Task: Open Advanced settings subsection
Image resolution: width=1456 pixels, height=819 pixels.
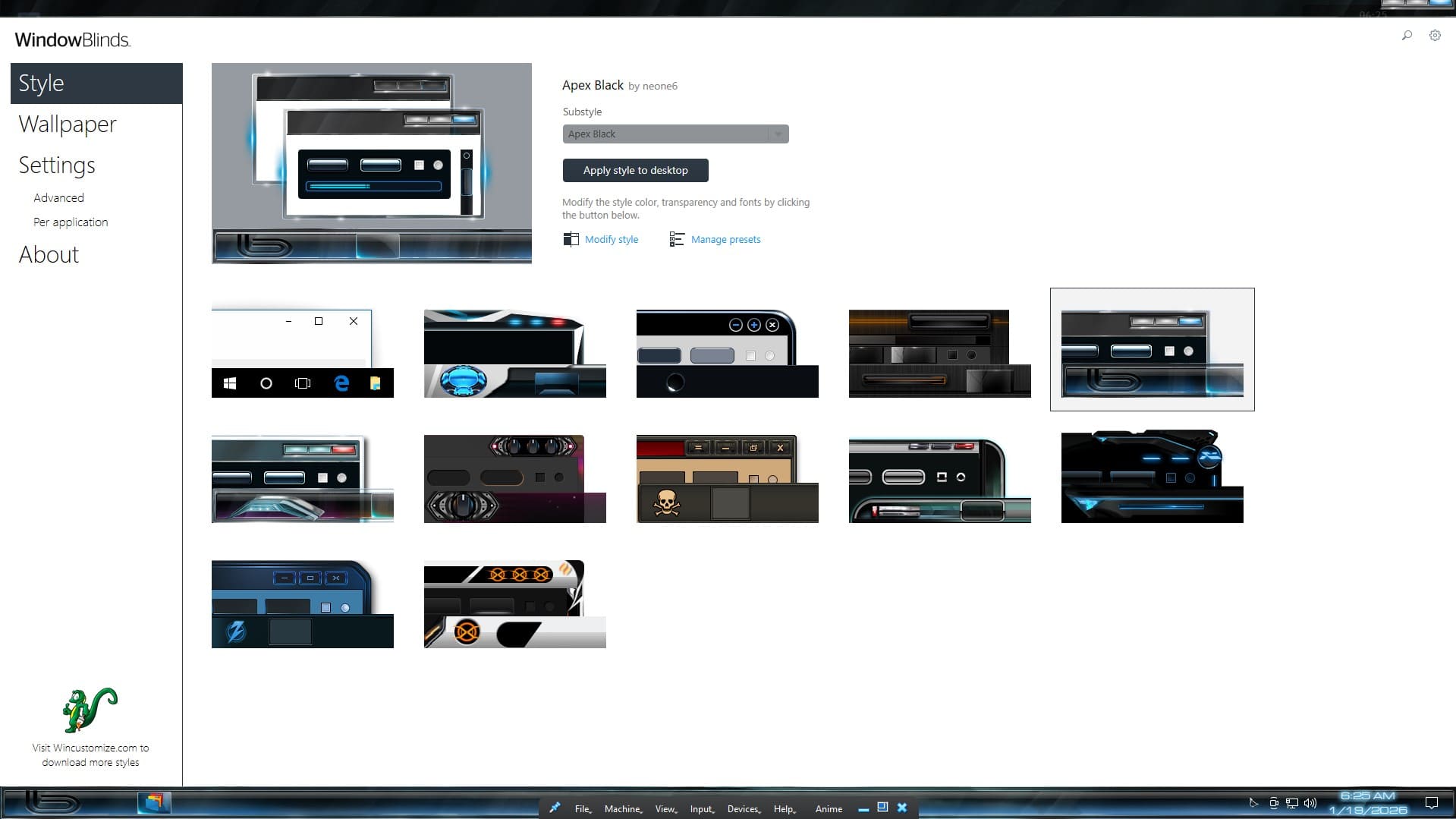Action: pos(58,197)
